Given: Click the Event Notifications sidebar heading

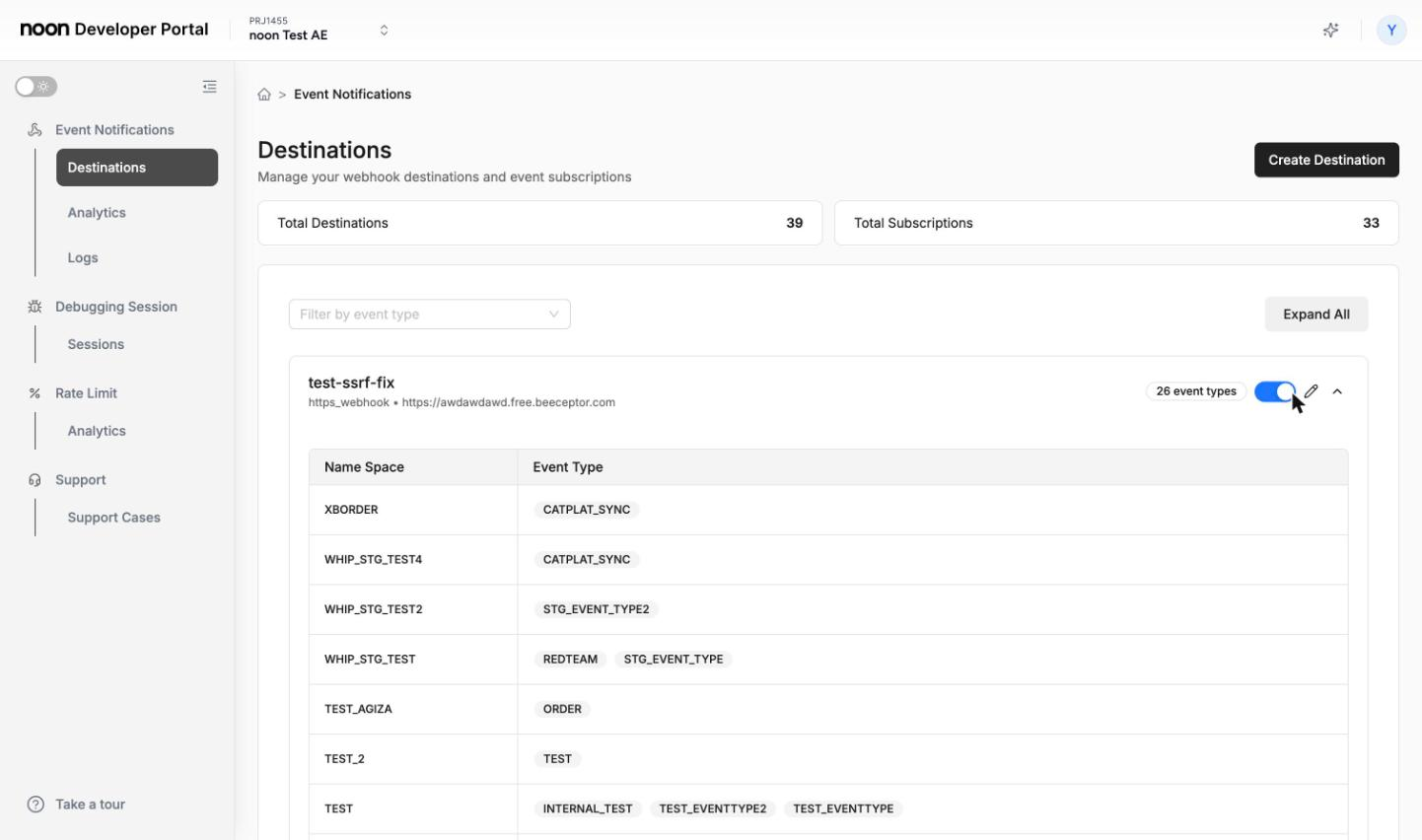Looking at the screenshot, I should point(114,130).
